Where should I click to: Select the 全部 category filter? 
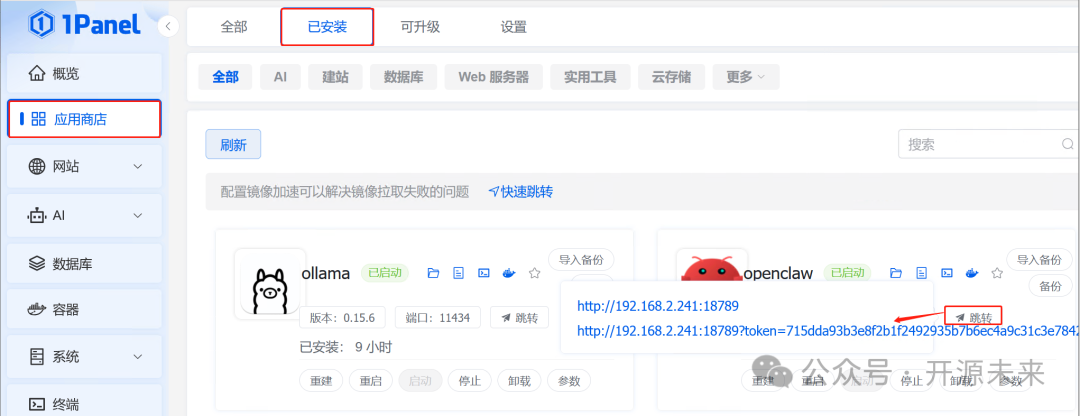225,77
